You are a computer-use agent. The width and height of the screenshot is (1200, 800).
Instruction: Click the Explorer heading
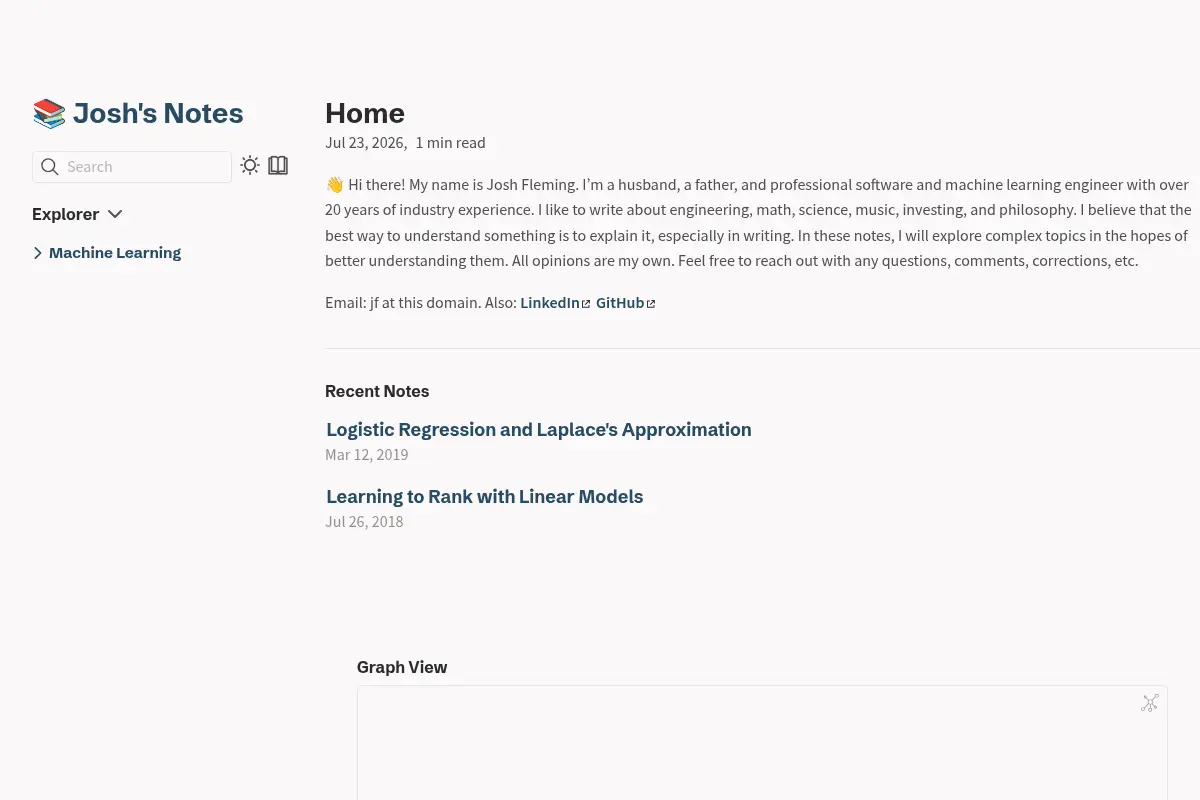[65, 214]
